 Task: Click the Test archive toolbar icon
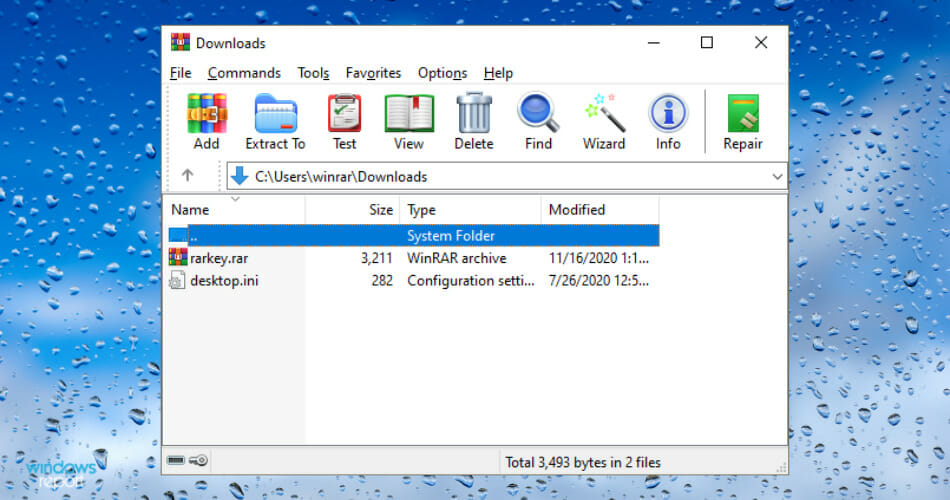point(344,113)
